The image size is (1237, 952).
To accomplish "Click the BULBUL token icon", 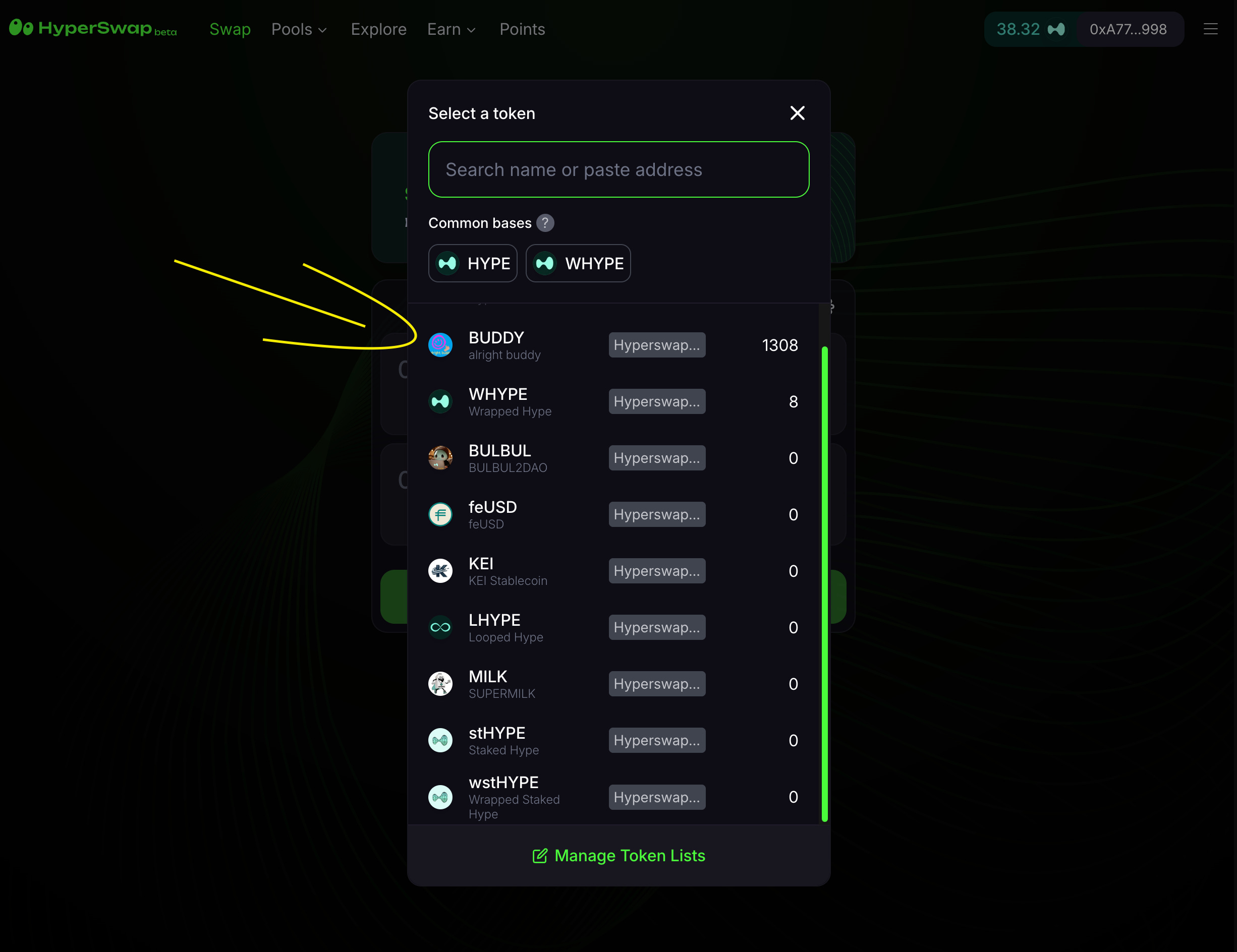I will click(x=440, y=458).
